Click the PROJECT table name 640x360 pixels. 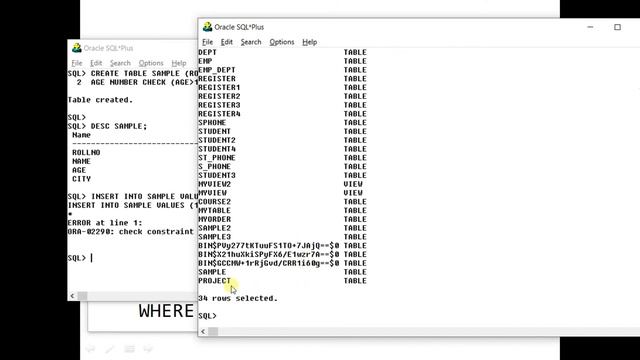pyautogui.click(x=215, y=281)
